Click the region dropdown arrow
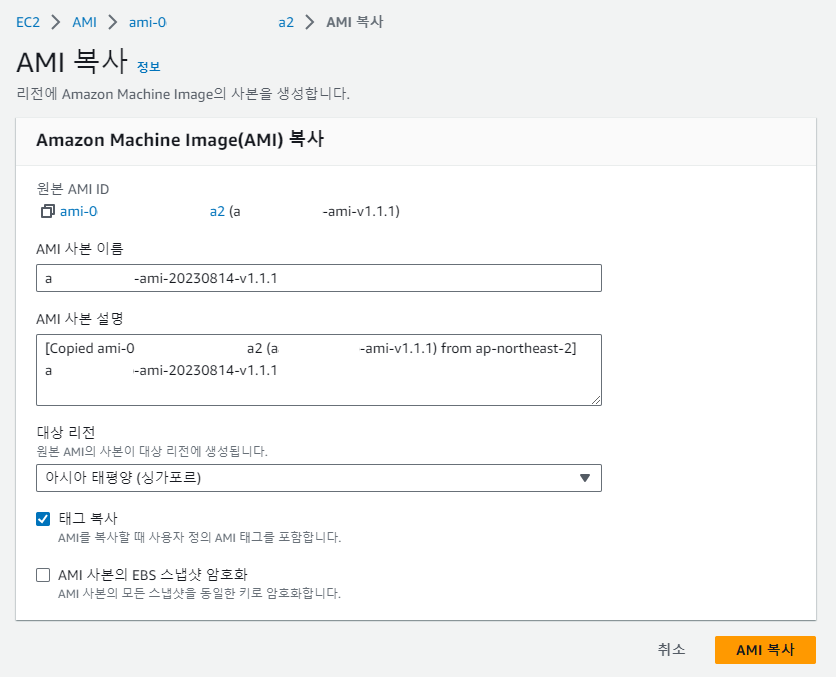This screenshot has height=677, width=836. pyautogui.click(x=585, y=478)
